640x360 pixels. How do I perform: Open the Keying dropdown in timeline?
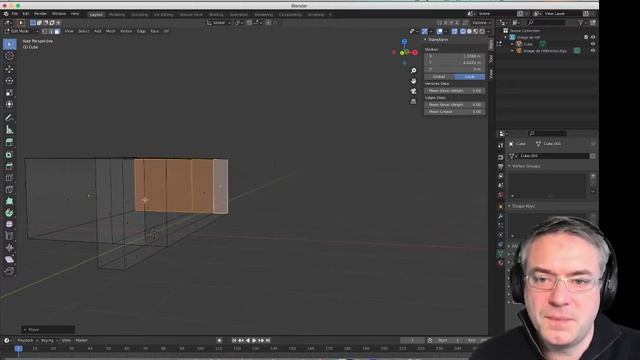click(x=49, y=340)
